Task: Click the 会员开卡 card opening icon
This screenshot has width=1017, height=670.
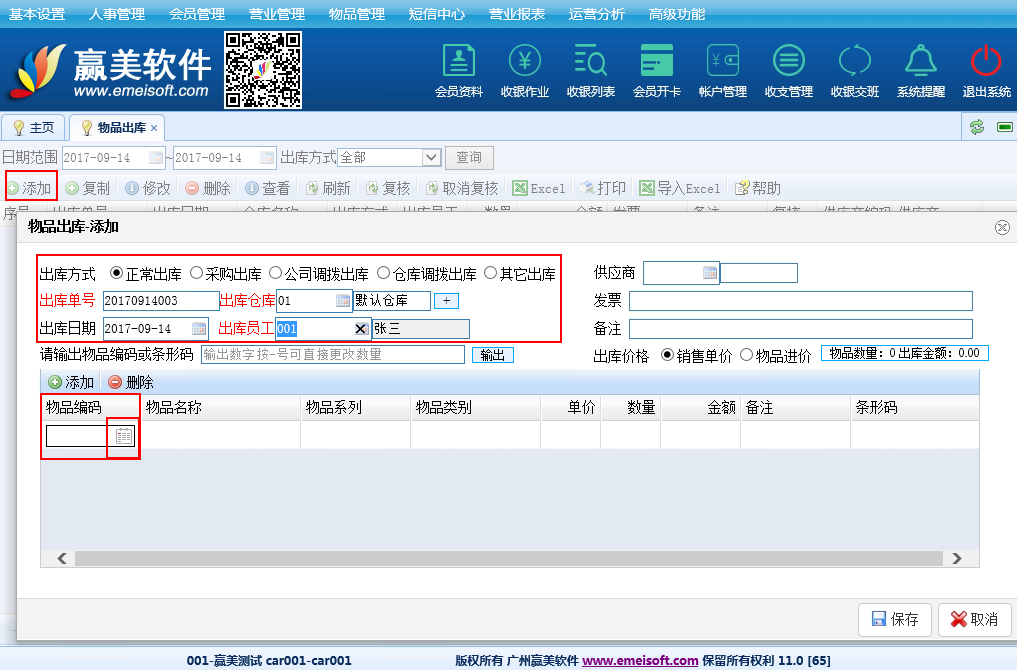Action: point(657,62)
